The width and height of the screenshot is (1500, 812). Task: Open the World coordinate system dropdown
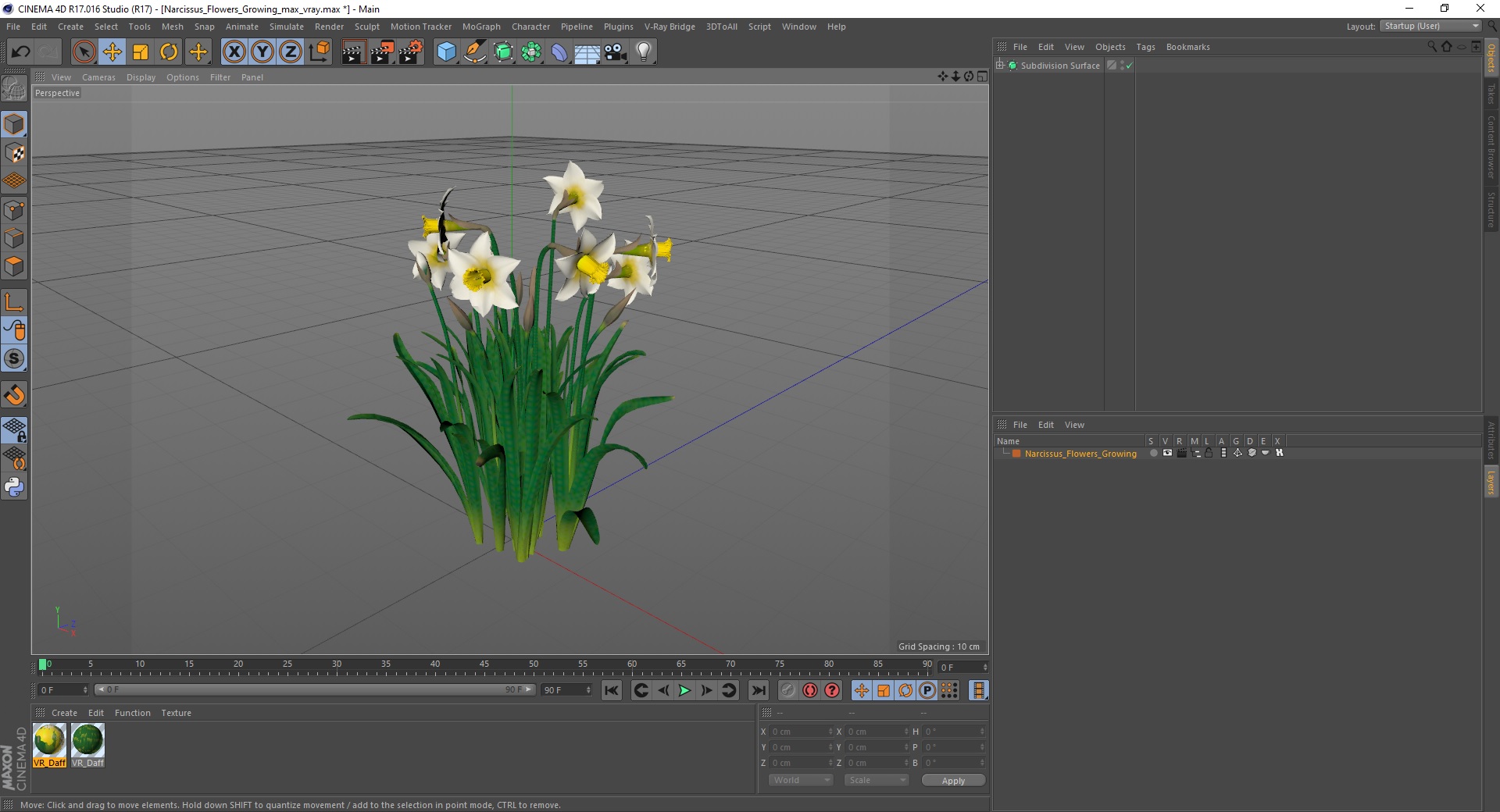click(x=801, y=780)
